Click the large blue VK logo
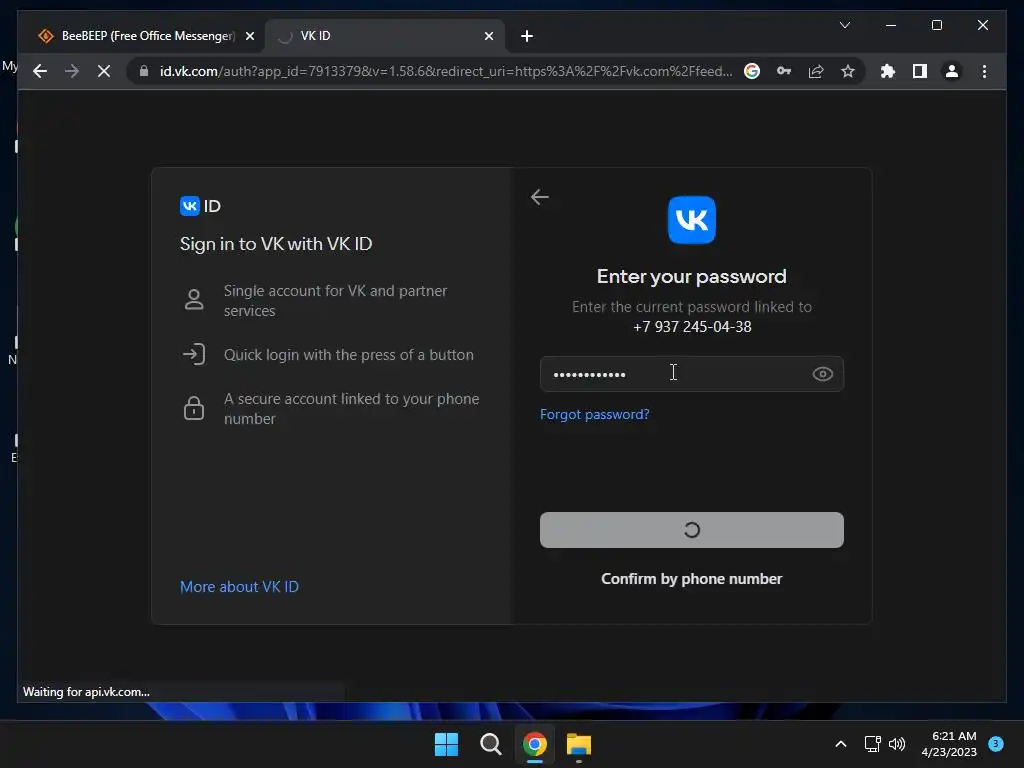The height and width of the screenshot is (768, 1024). pos(692,220)
